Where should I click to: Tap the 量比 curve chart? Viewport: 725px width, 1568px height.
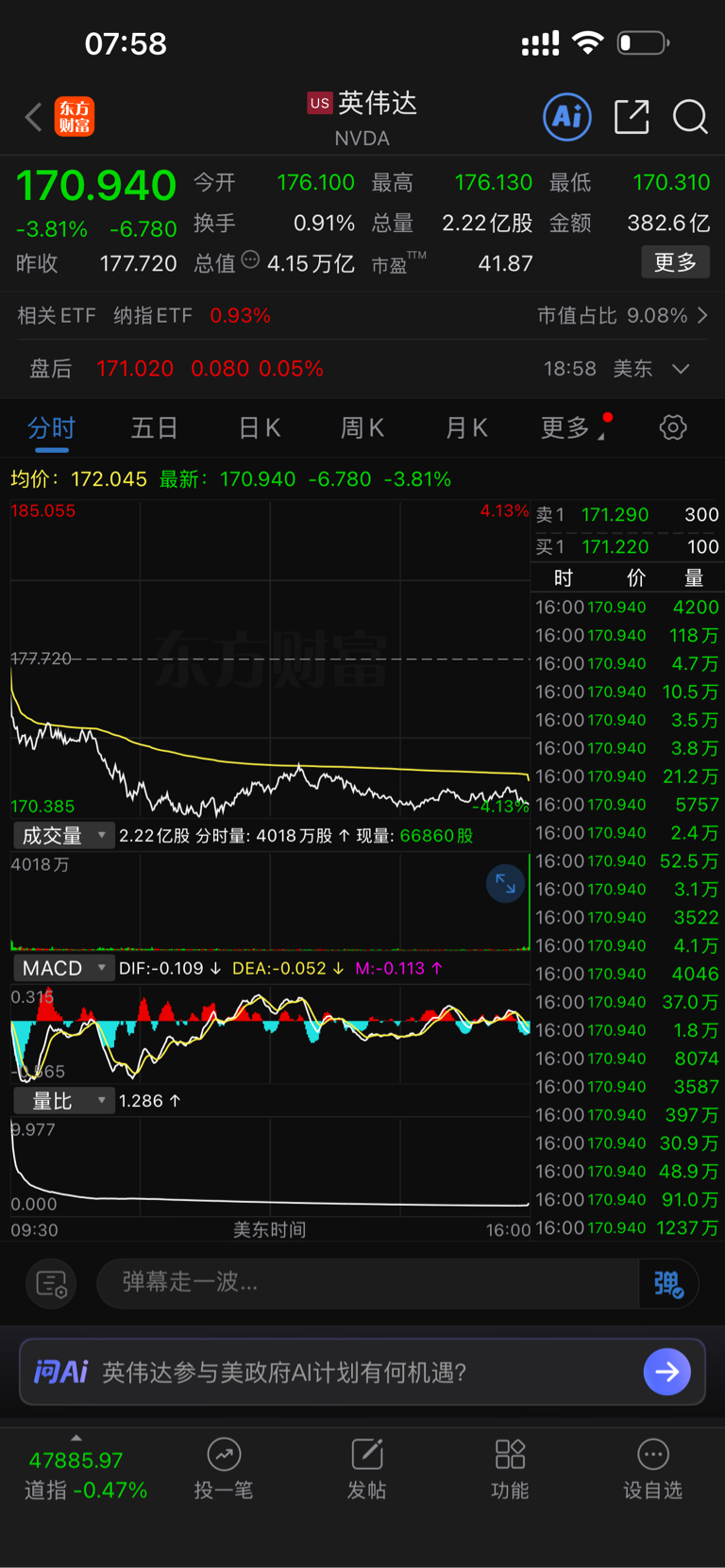[x=270, y=1167]
